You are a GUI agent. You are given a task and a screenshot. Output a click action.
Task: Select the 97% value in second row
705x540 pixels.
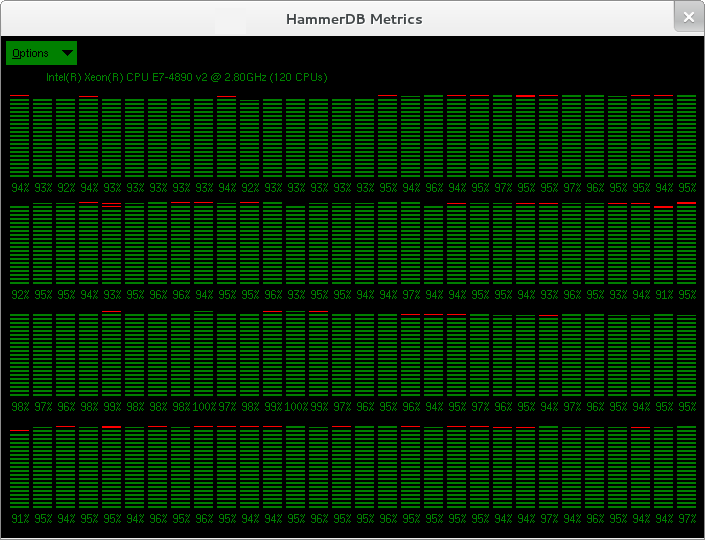[x=411, y=295]
